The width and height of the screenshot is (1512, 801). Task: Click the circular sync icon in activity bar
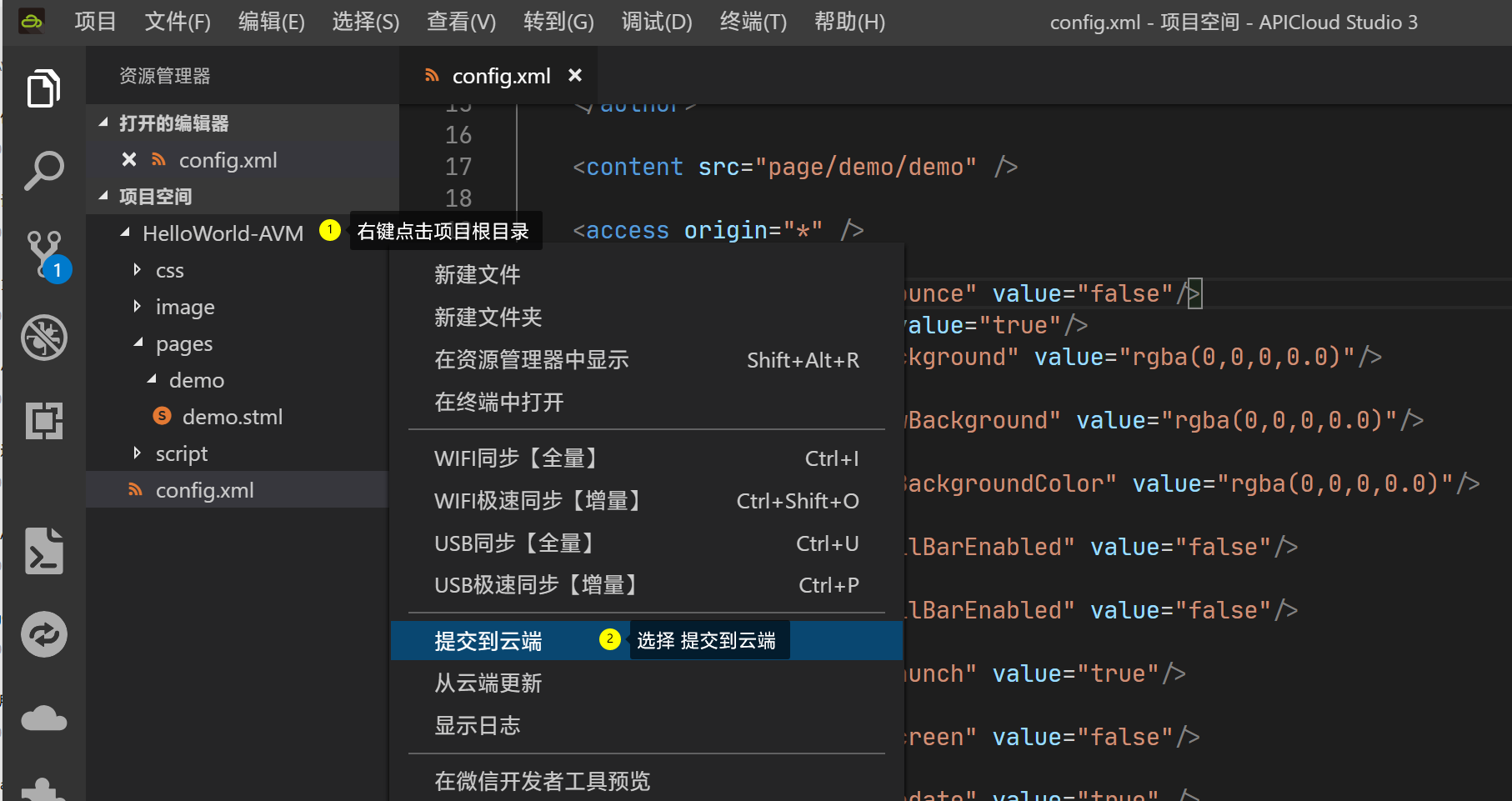pyautogui.click(x=43, y=634)
